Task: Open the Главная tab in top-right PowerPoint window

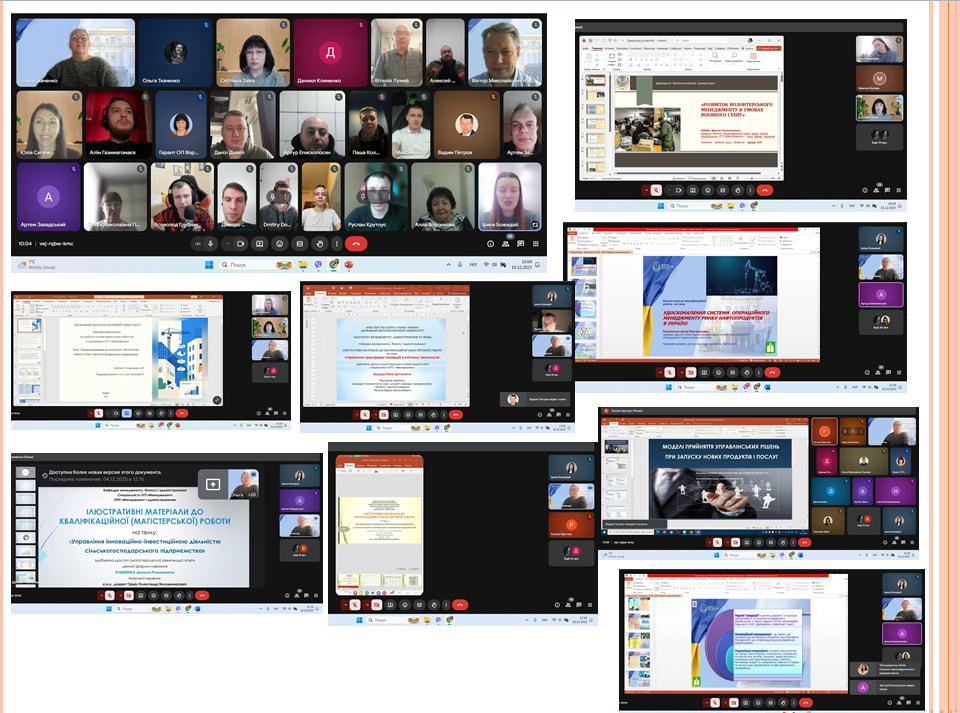Action: 597,48
